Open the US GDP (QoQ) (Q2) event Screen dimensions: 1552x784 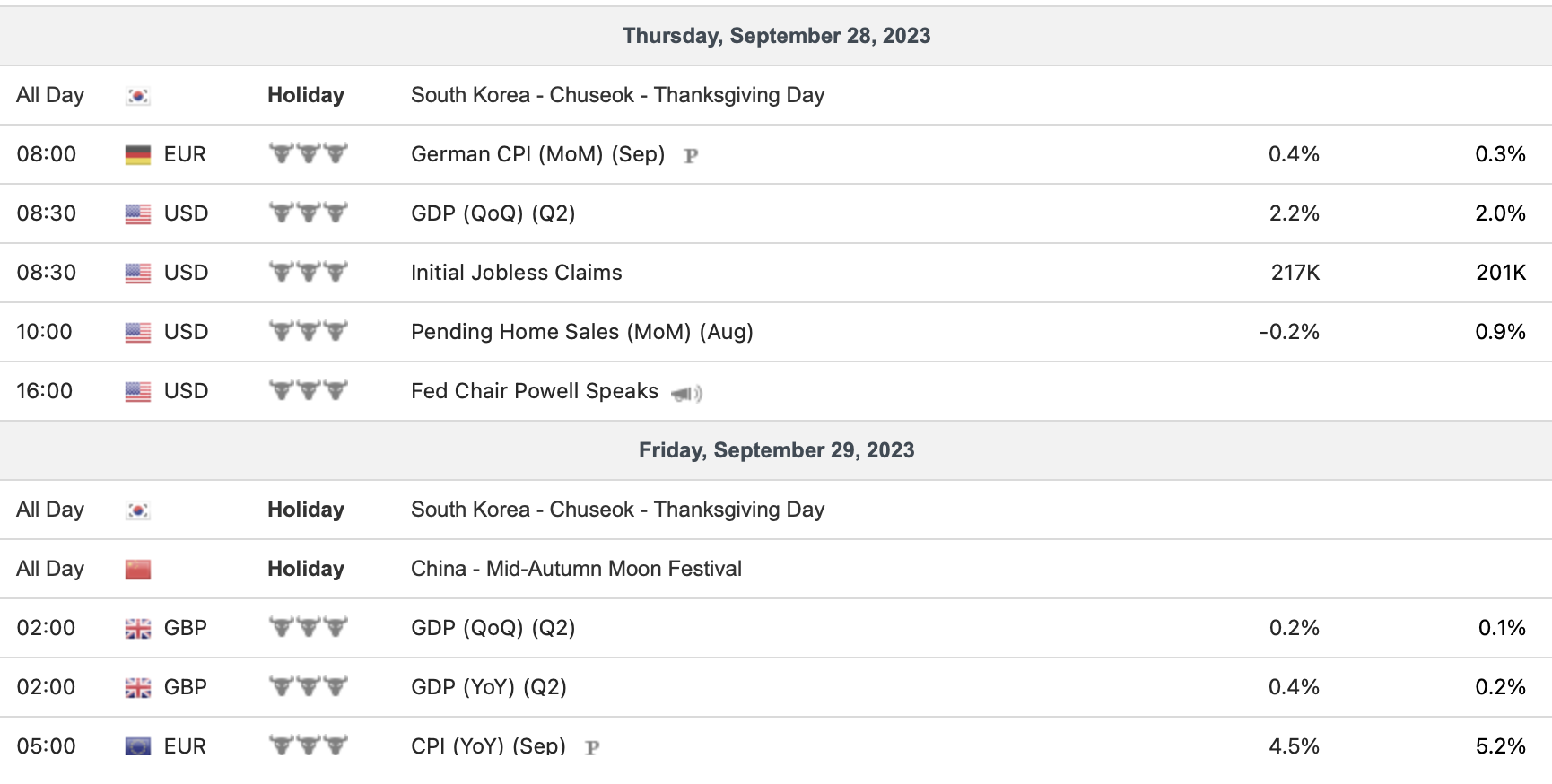[x=493, y=213]
